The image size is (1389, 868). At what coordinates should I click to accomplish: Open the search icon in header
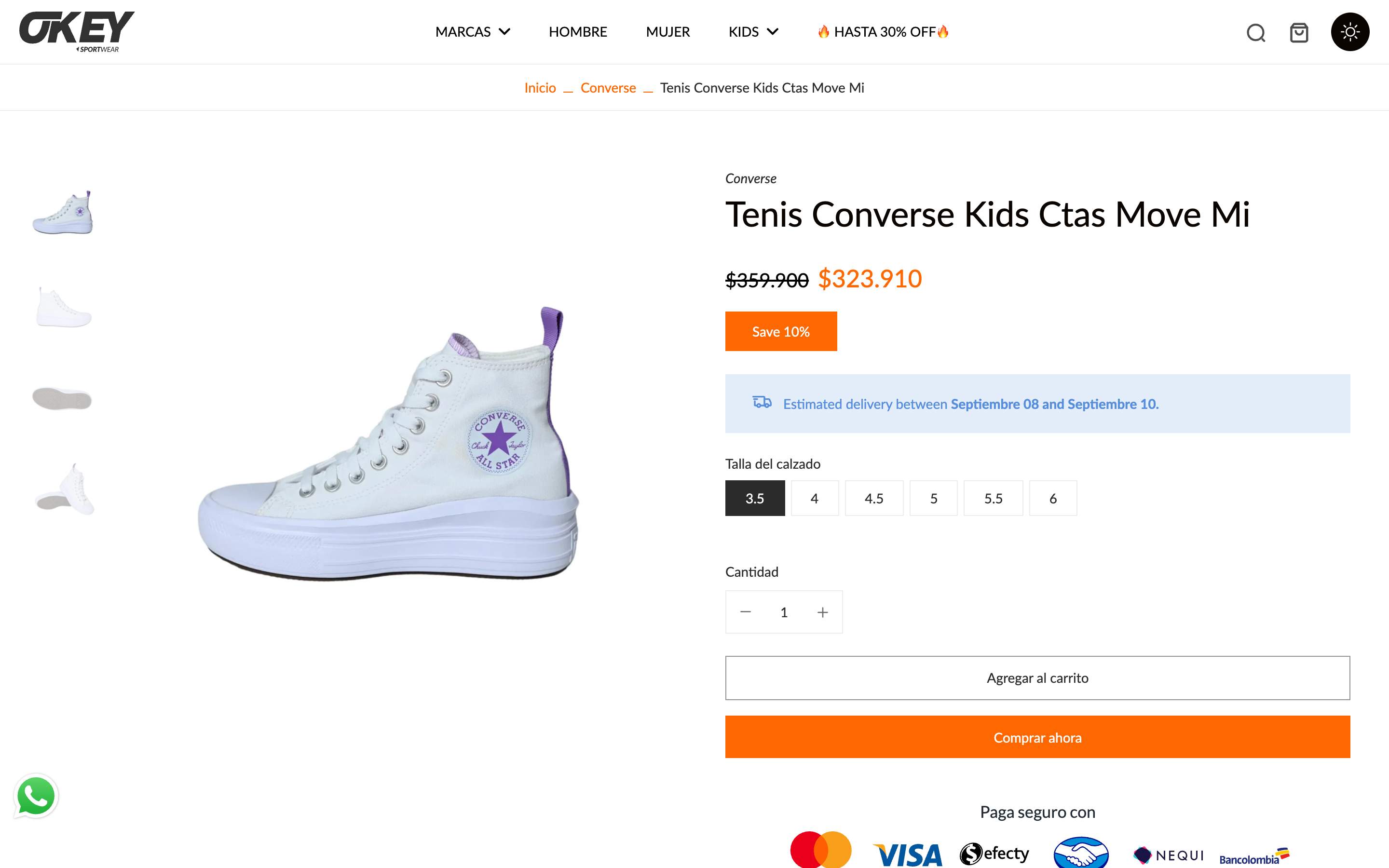coord(1256,33)
